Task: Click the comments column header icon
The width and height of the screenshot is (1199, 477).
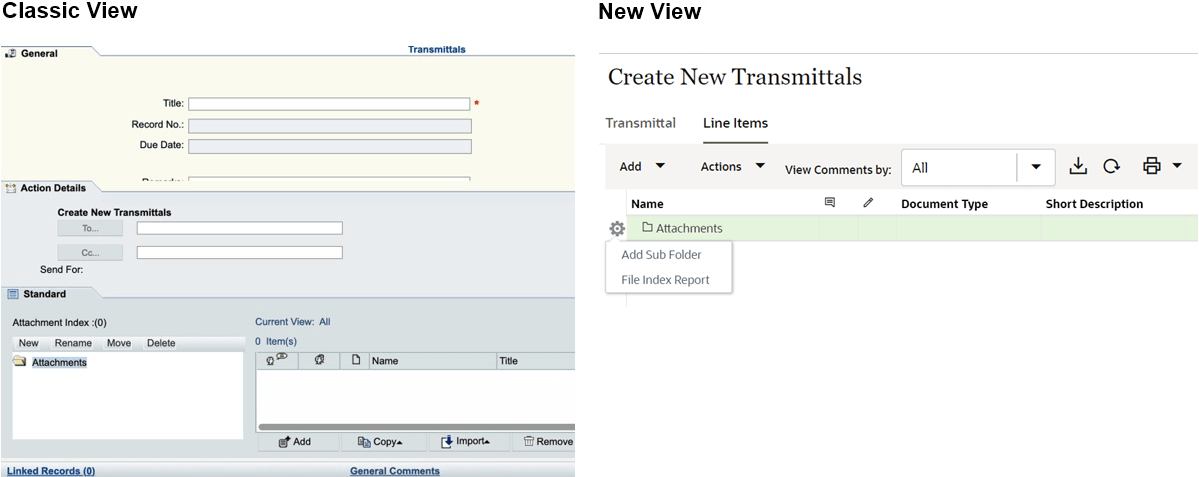Action: tap(830, 203)
